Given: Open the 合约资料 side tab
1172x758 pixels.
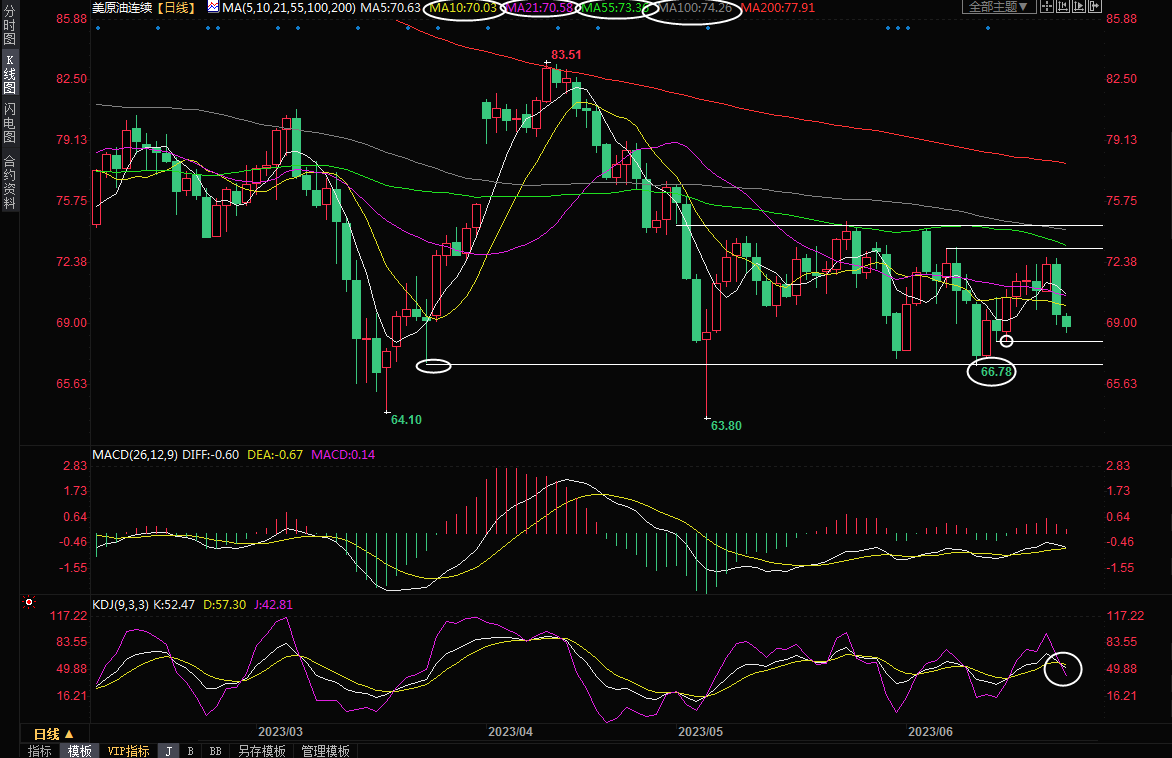Looking at the screenshot, I should point(9,181).
